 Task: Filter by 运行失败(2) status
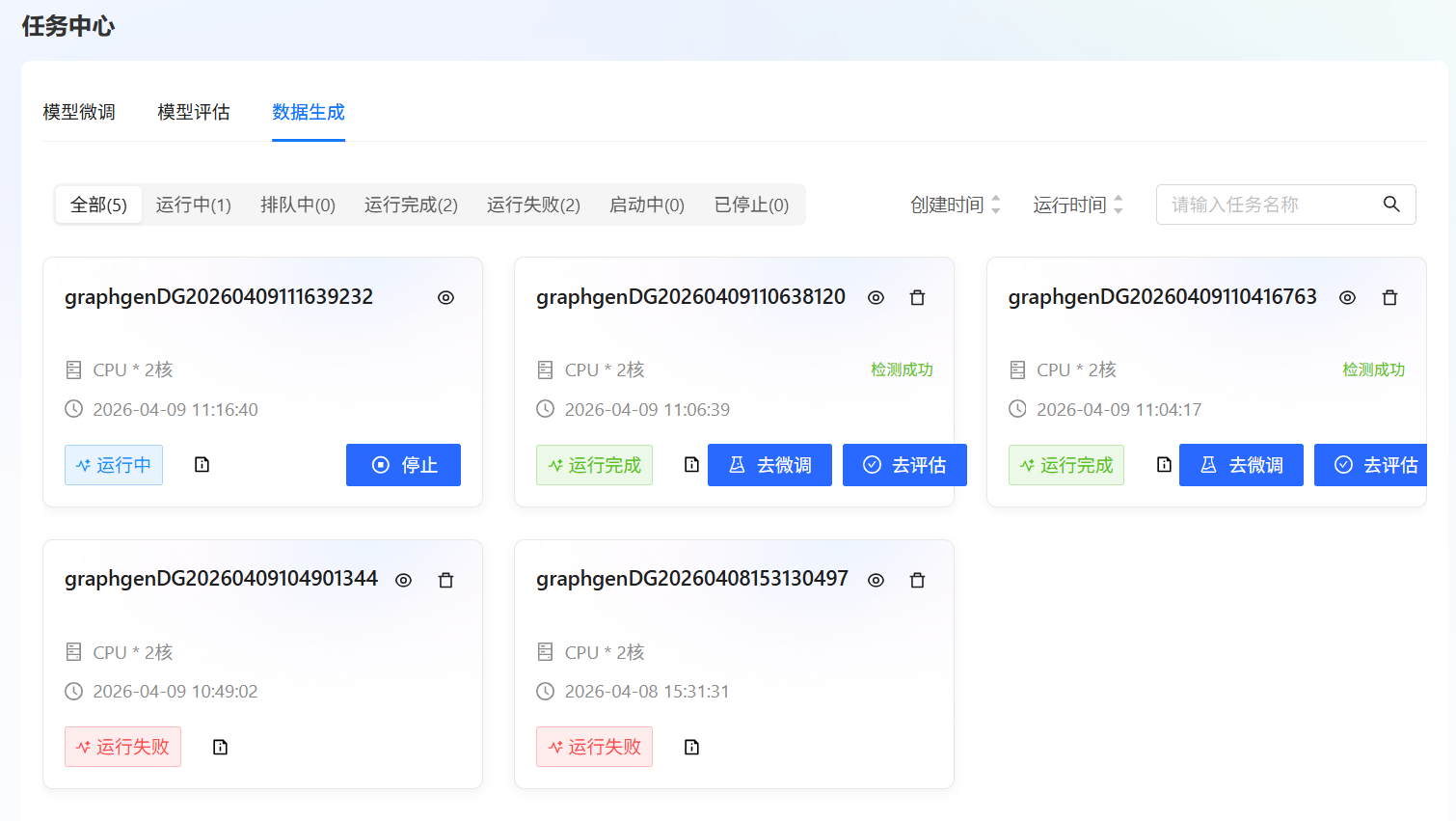tap(533, 205)
